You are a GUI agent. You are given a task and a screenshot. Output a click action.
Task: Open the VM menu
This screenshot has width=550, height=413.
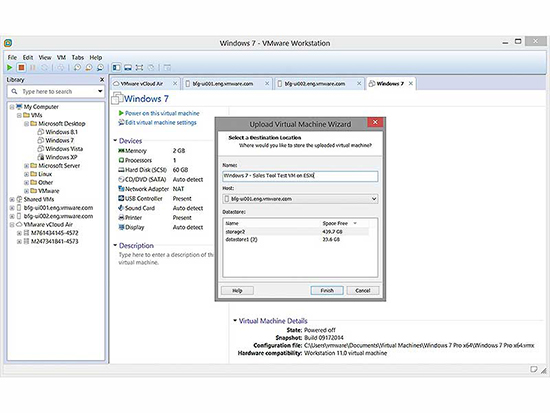(61, 57)
